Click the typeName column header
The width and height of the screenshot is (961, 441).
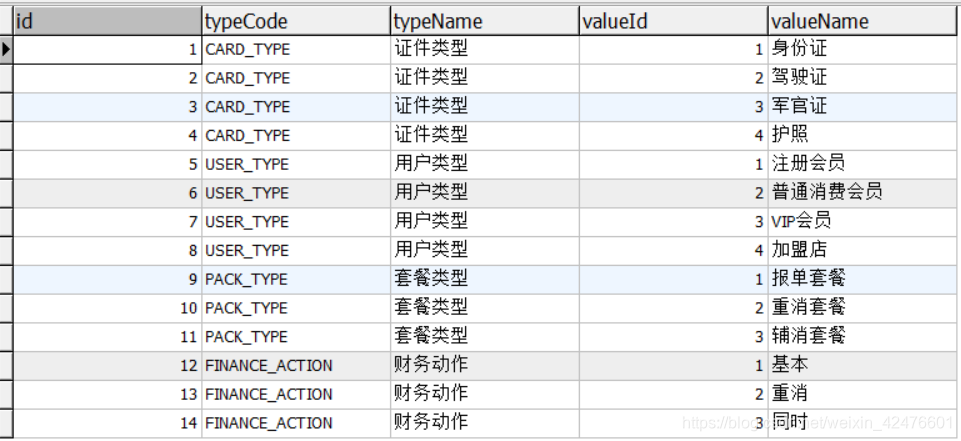click(485, 21)
